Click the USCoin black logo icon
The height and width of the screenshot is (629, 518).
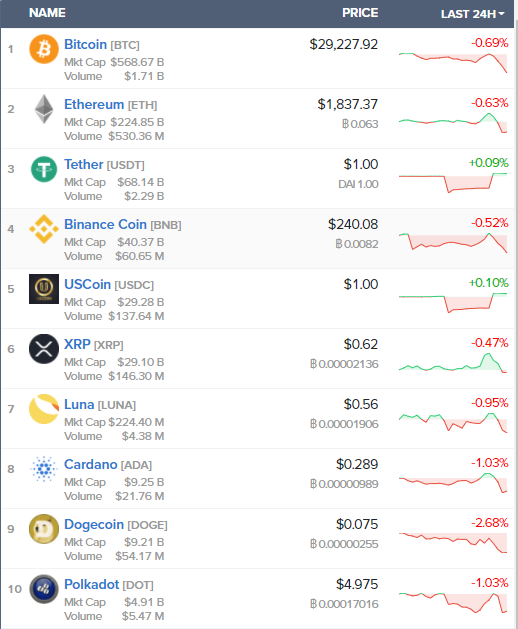[x=44, y=289]
